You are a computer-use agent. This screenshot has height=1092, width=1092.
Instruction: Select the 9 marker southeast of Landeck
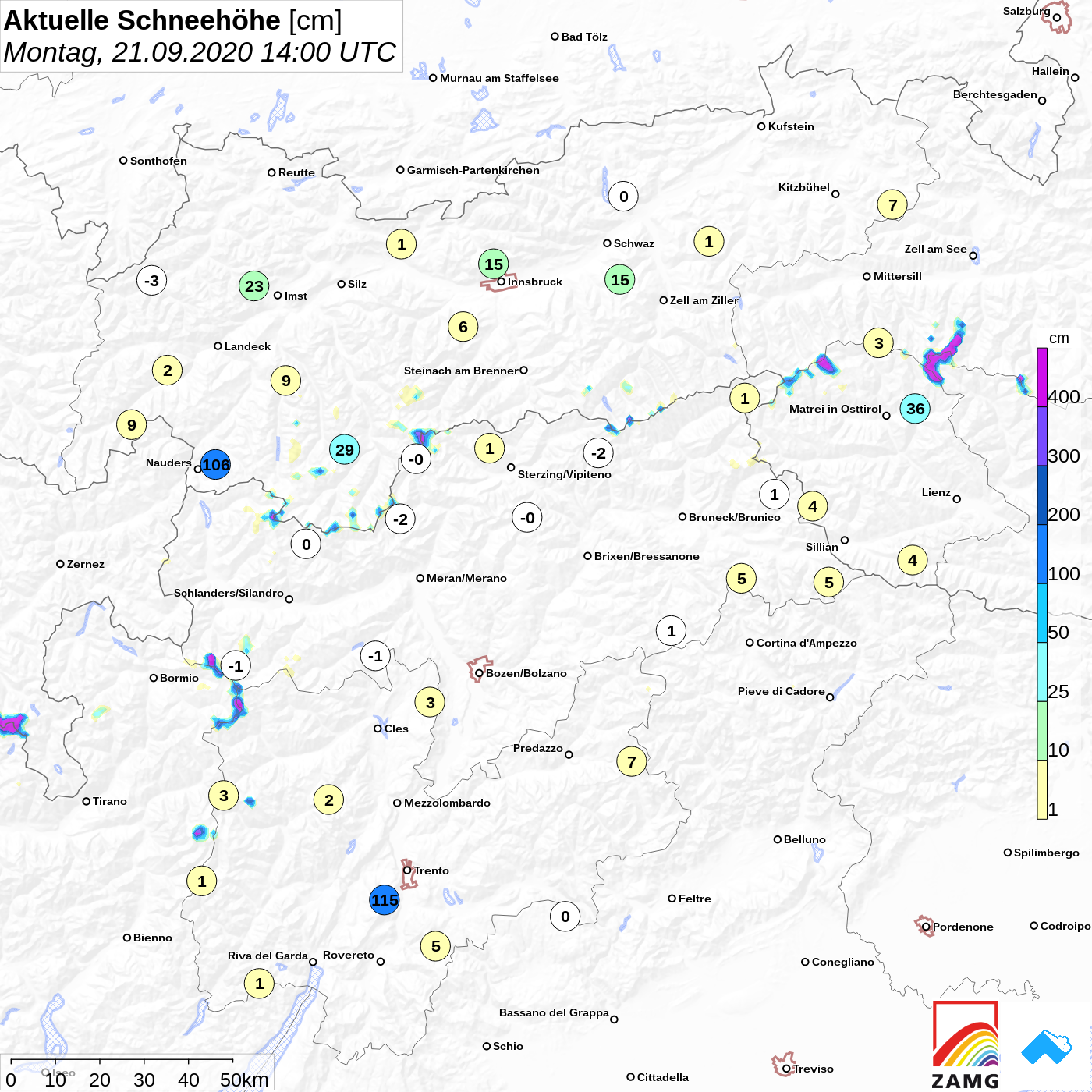point(286,381)
